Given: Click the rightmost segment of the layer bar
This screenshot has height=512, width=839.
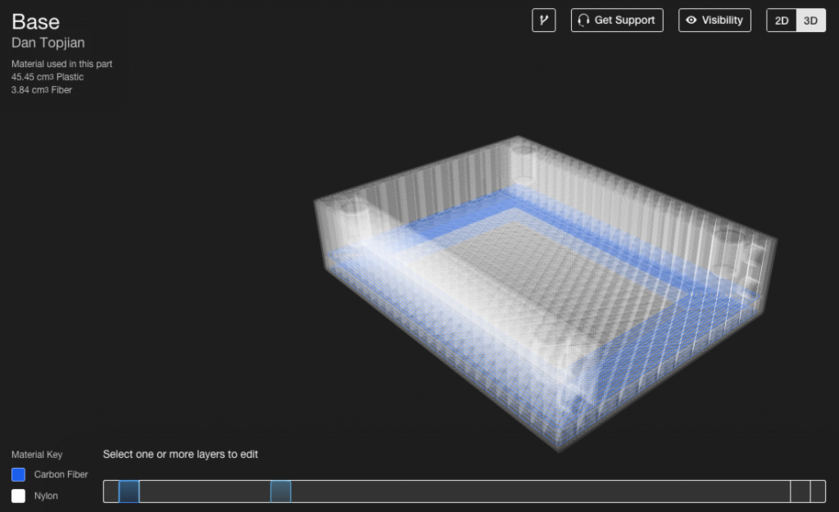Looking at the screenshot, I should [x=817, y=491].
